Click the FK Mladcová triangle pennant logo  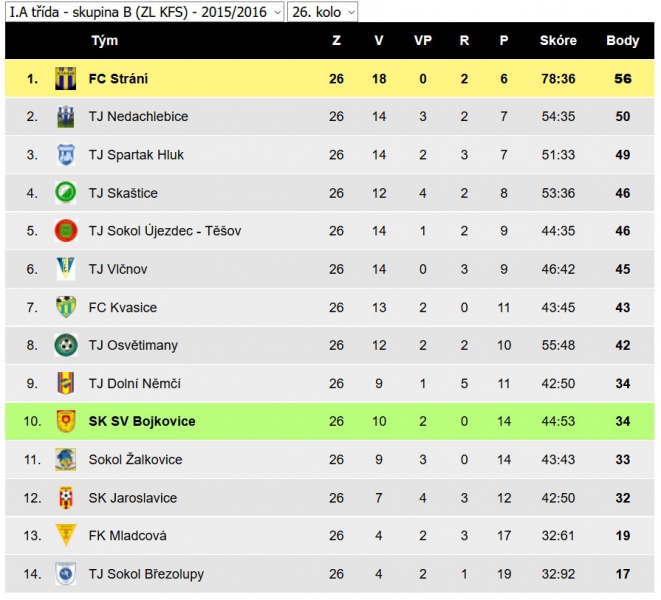(x=66, y=535)
